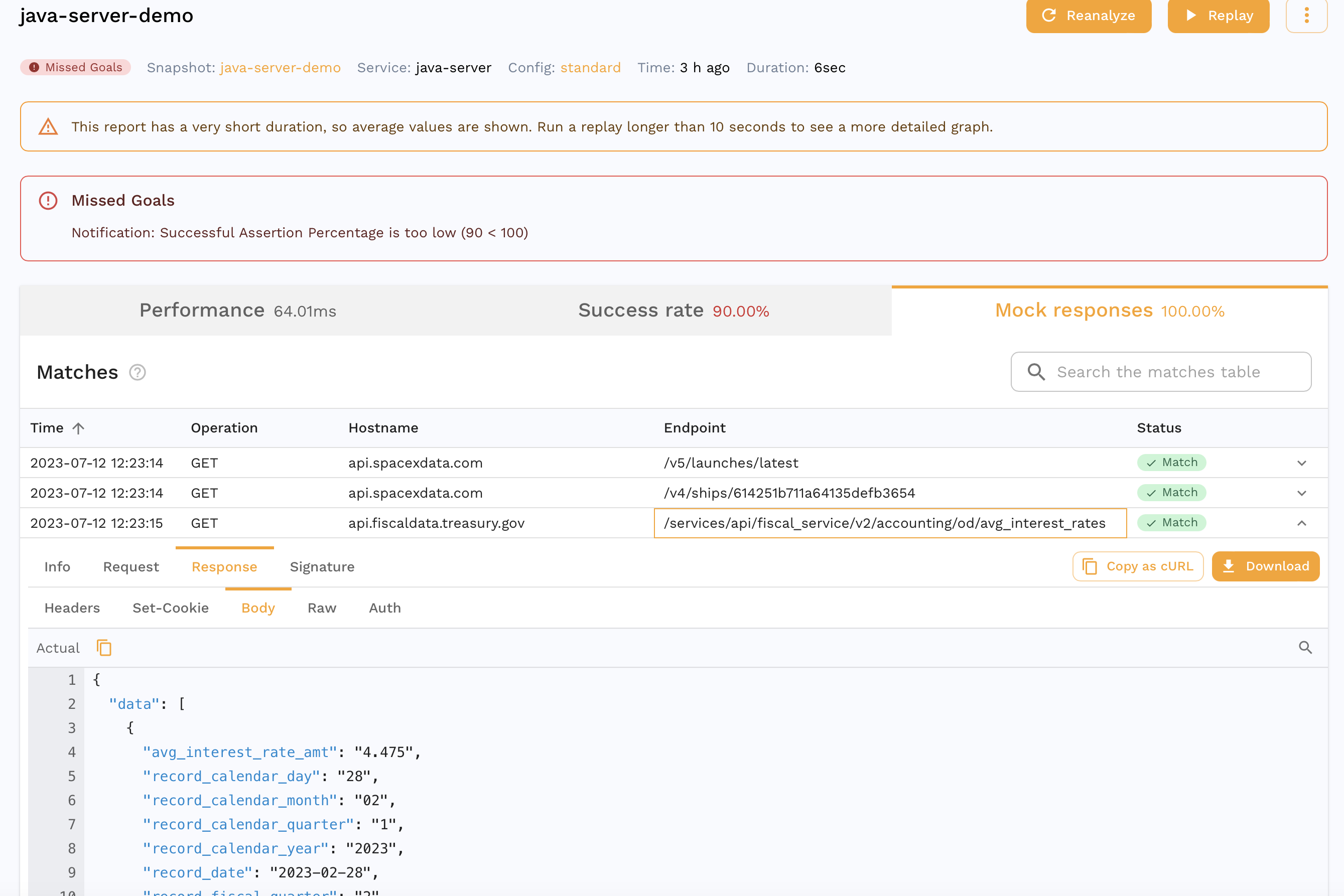Image resolution: width=1344 pixels, height=896 pixels.
Task: Download the response with the Download button
Action: 1266,566
